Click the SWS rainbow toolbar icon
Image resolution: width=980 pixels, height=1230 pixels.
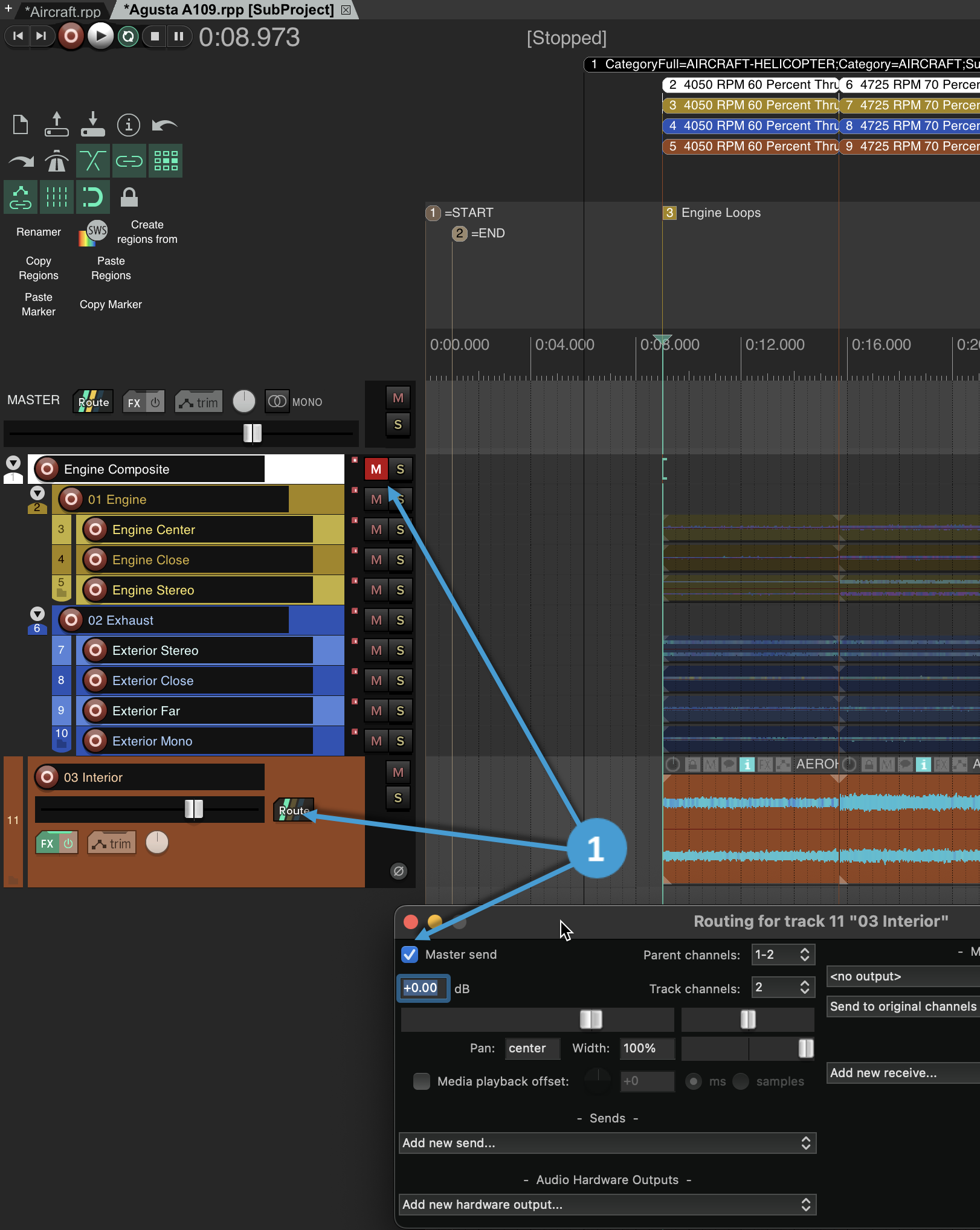(93, 233)
